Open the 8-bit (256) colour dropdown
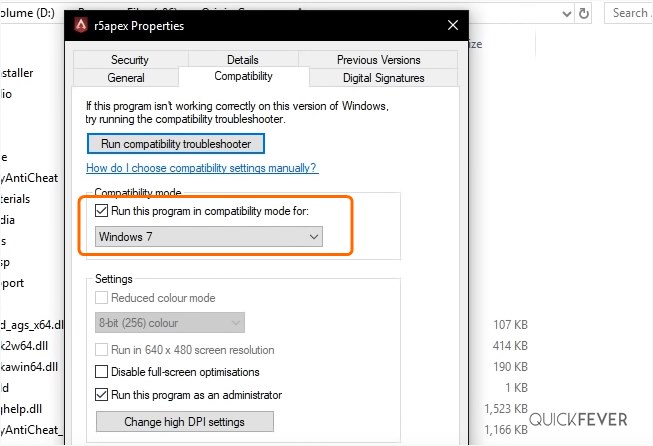653x446 pixels. coord(170,323)
